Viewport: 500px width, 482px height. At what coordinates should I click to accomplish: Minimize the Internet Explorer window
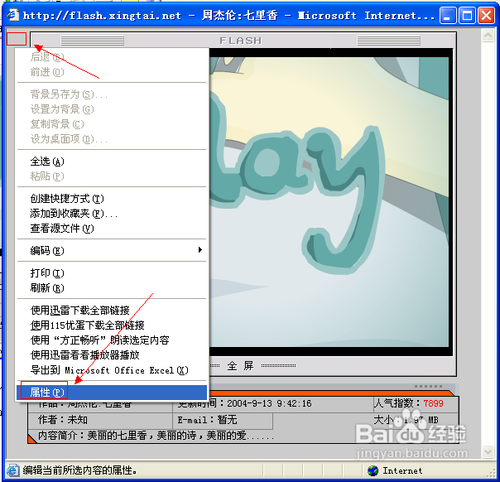(447, 15)
